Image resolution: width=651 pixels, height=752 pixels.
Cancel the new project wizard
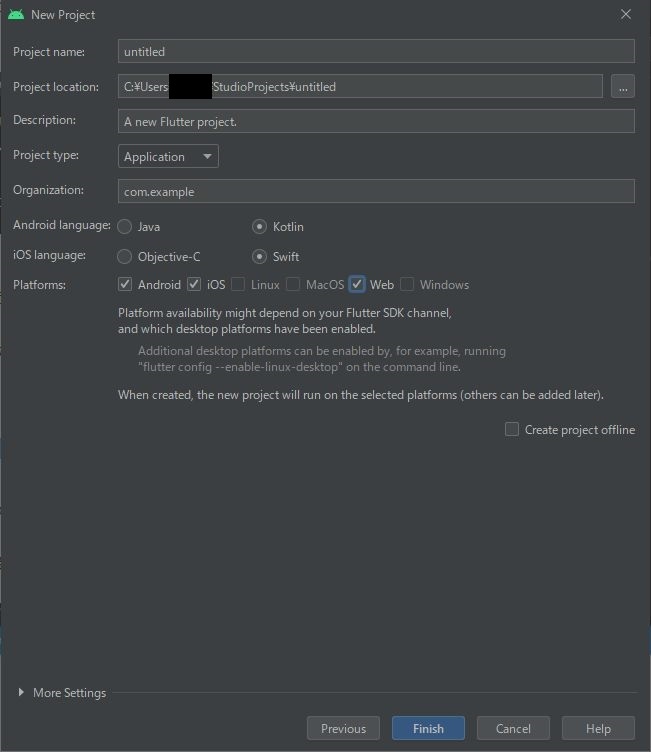tap(513, 728)
